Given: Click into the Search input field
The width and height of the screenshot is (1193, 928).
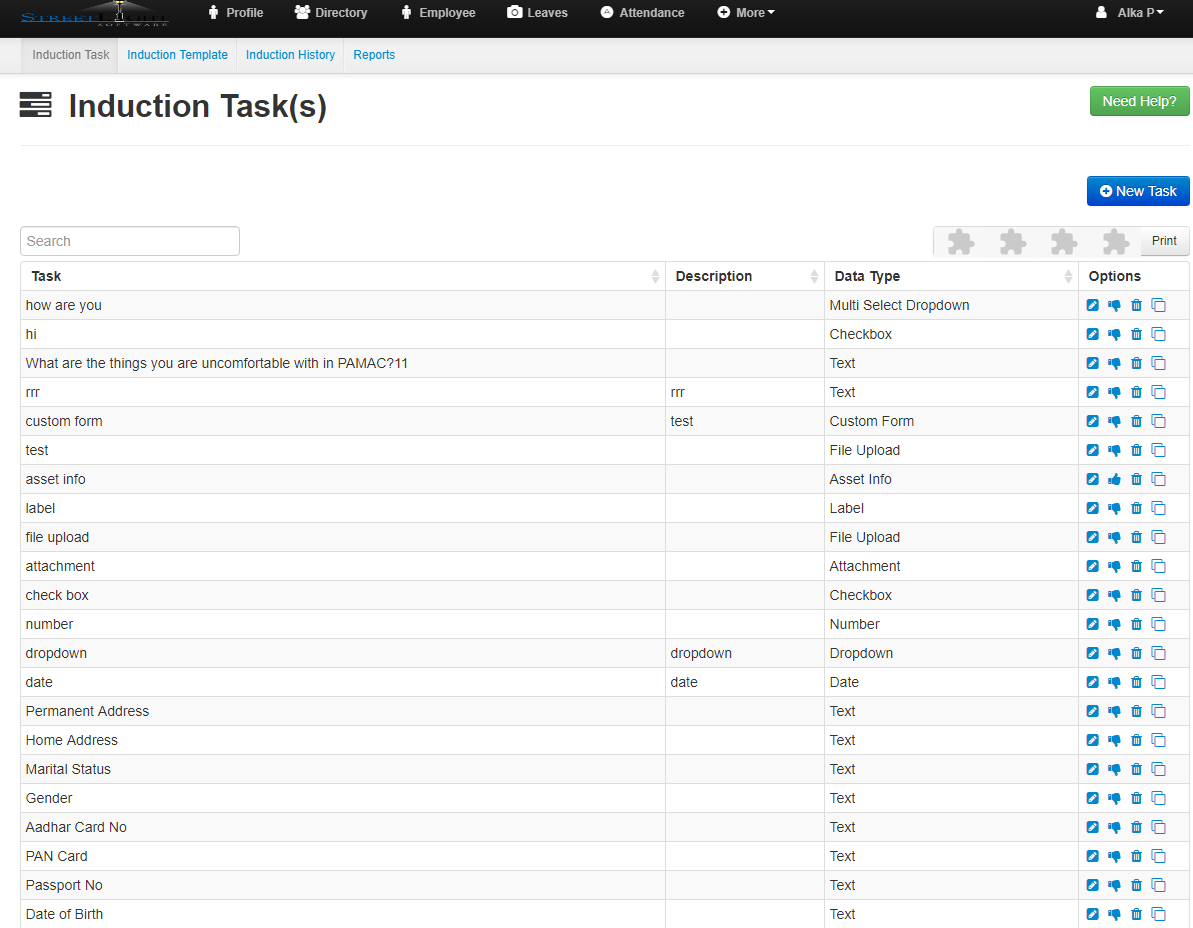Looking at the screenshot, I should [130, 241].
